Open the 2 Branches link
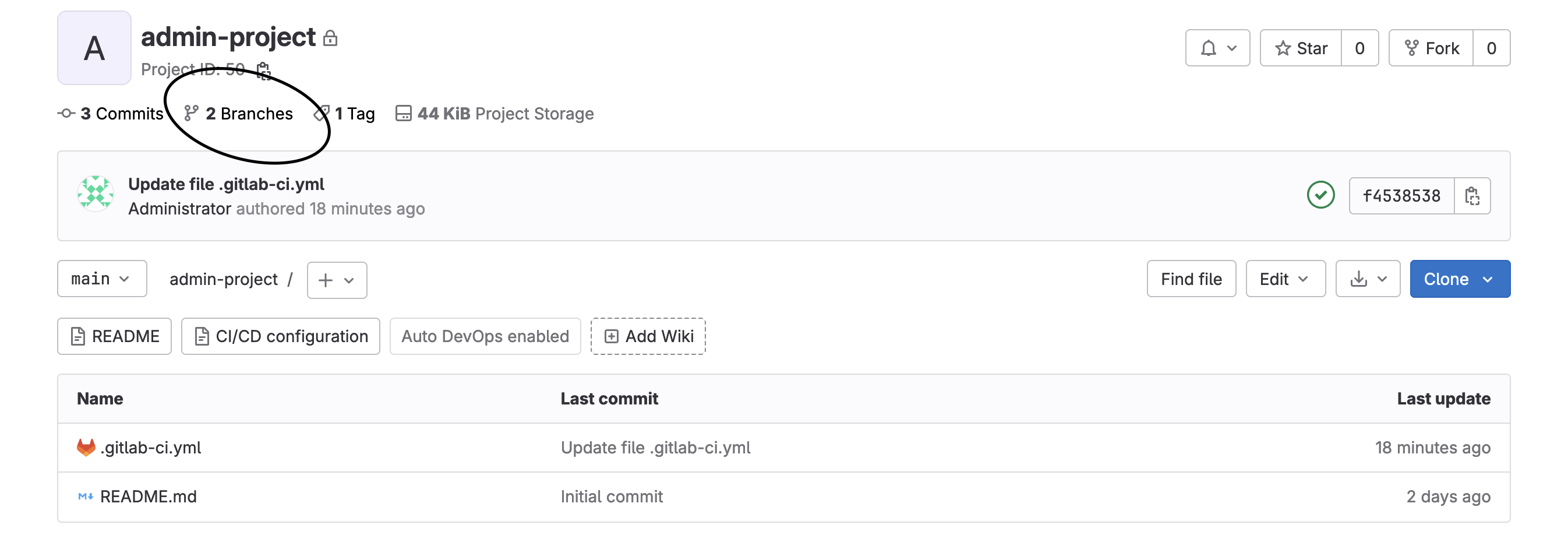Screen dimensions: 1568x535 pos(239,114)
